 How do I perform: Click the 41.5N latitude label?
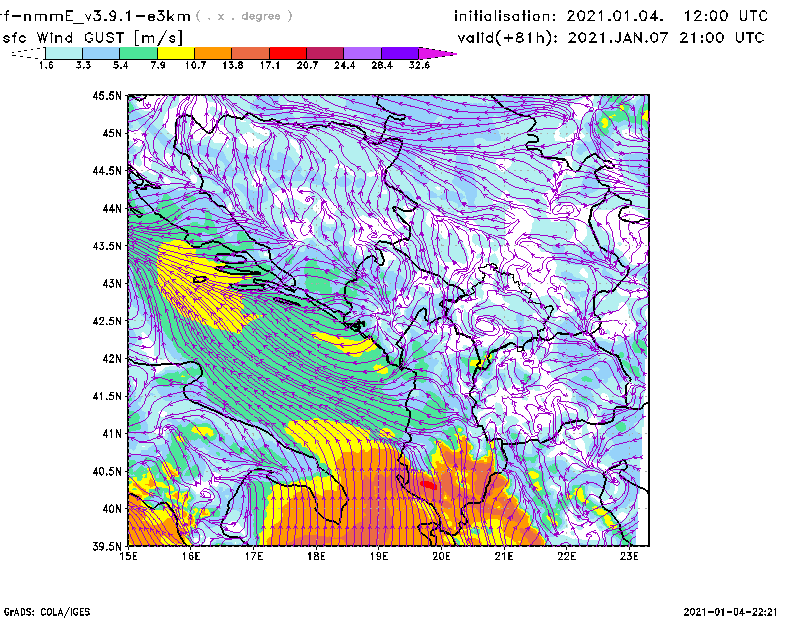click(x=107, y=396)
